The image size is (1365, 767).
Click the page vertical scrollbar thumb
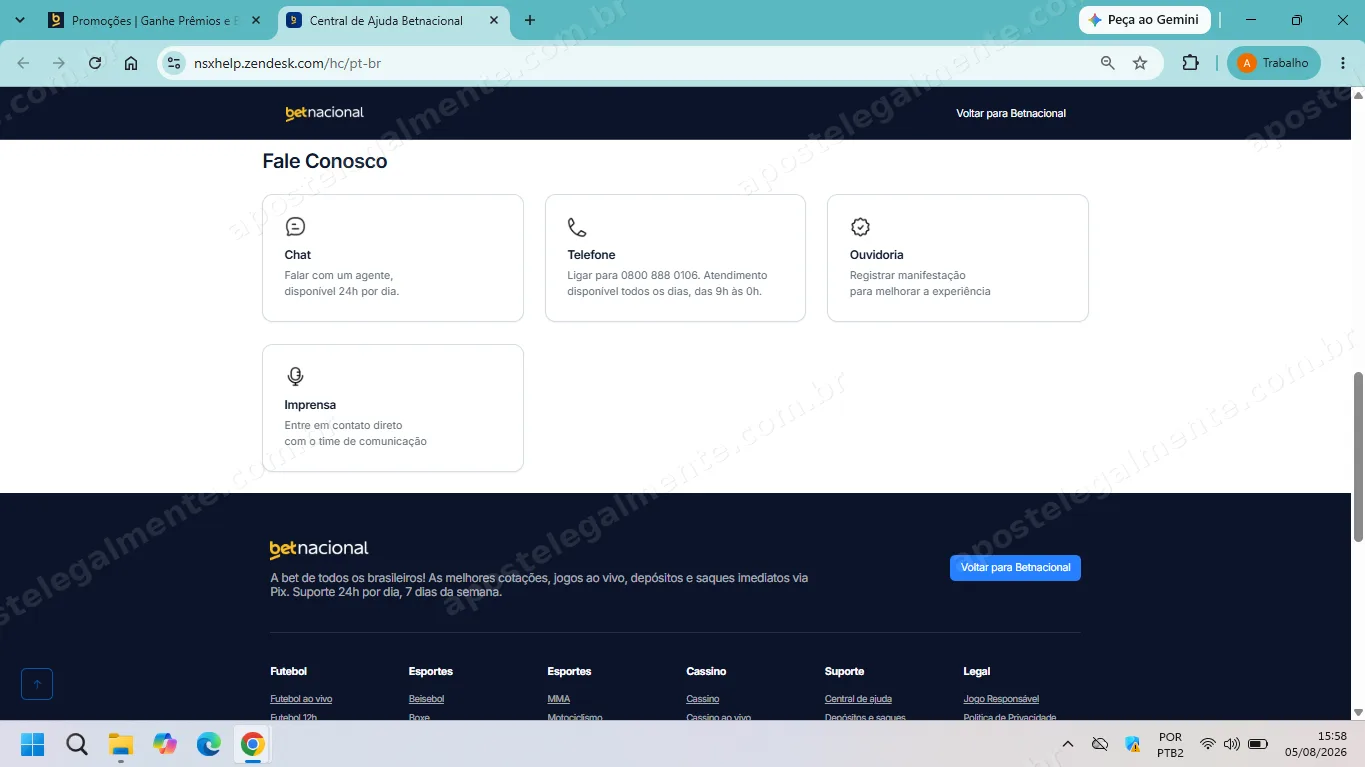pyautogui.click(x=1358, y=457)
